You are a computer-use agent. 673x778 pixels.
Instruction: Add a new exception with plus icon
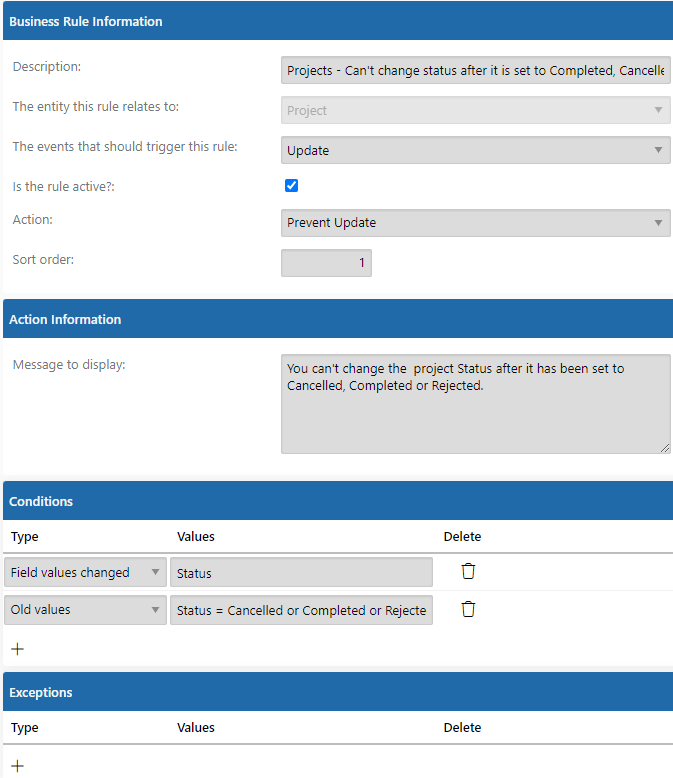[17, 766]
